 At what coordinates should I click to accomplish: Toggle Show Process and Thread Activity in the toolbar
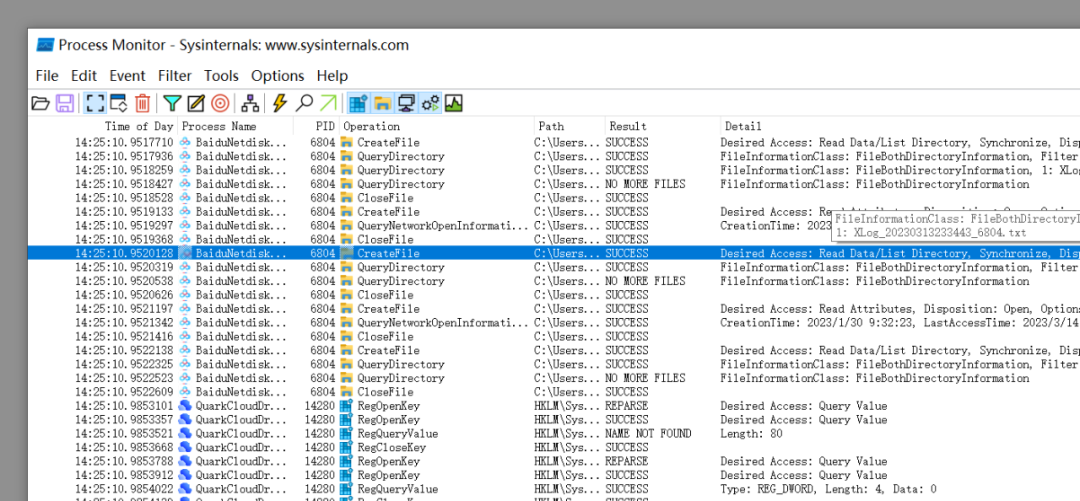click(430, 103)
